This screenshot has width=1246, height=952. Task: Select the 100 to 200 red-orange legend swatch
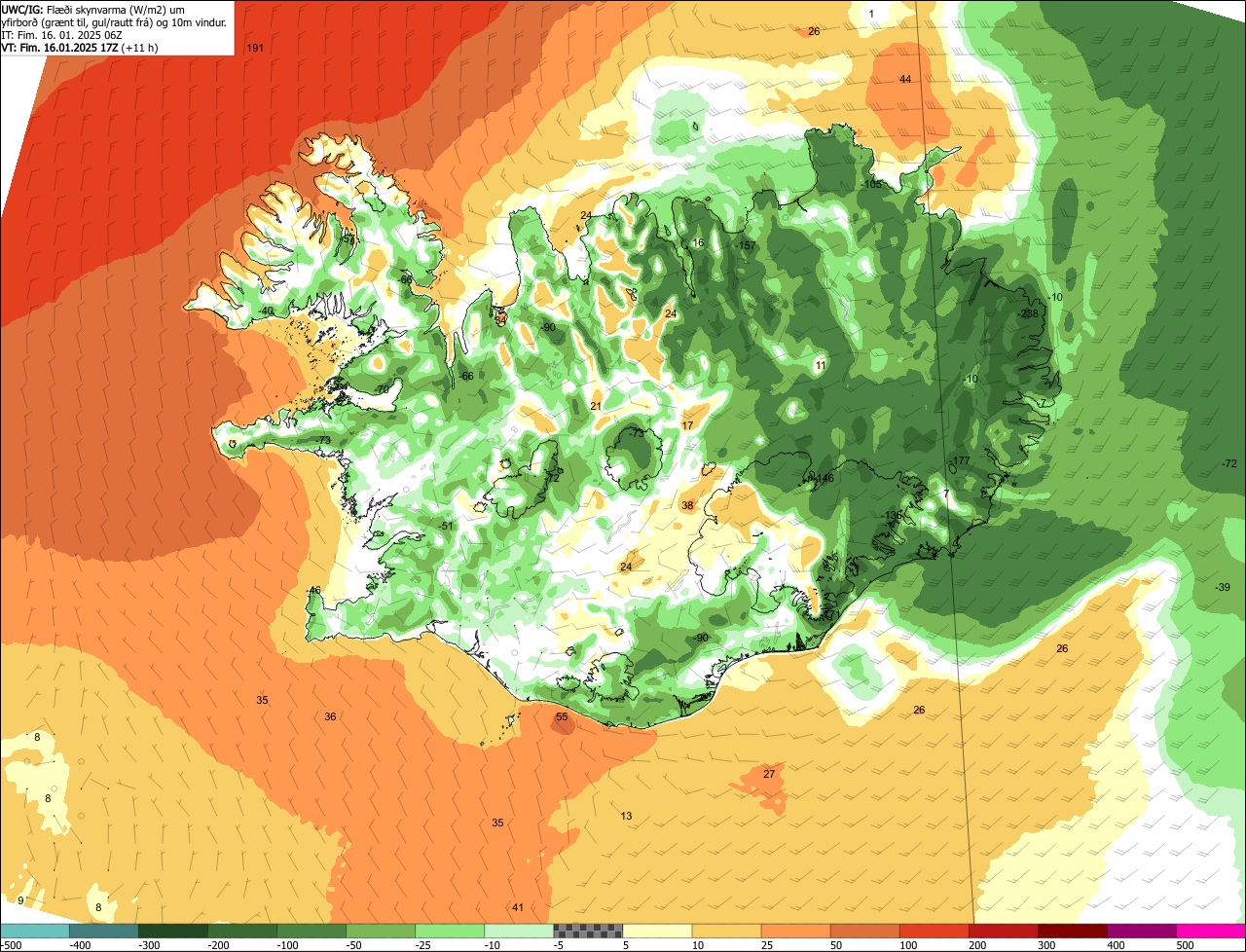934,931
